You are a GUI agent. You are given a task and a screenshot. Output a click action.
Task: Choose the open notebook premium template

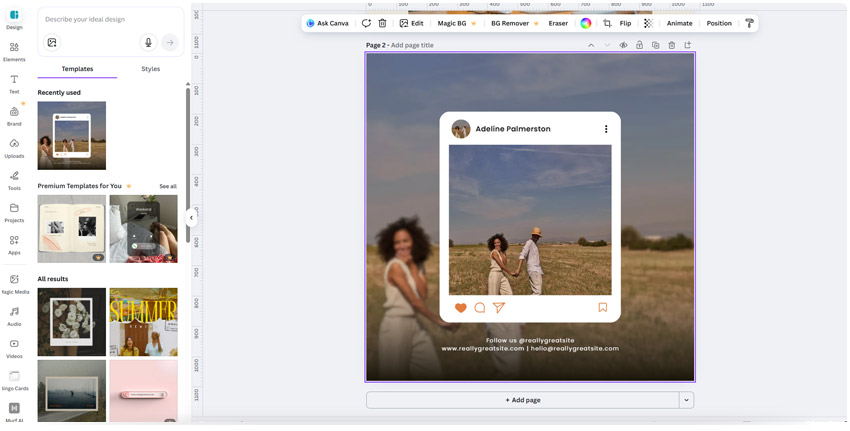[72, 229]
